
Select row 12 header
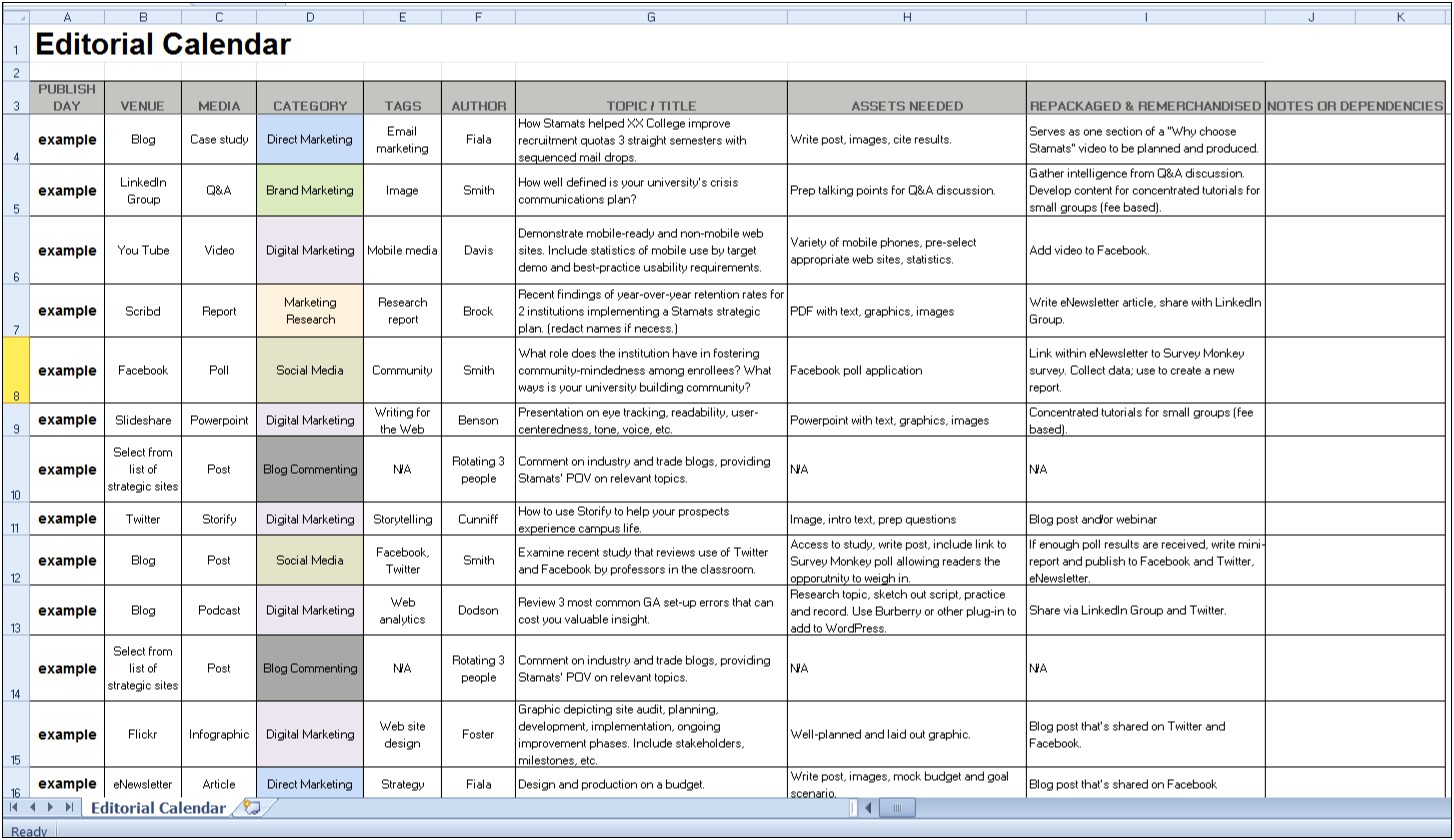coord(15,560)
